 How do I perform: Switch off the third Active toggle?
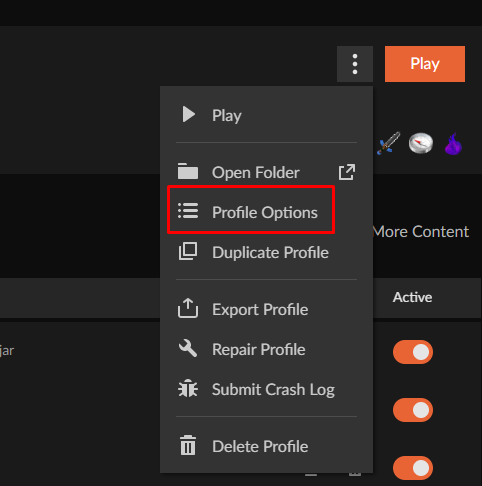(413, 468)
